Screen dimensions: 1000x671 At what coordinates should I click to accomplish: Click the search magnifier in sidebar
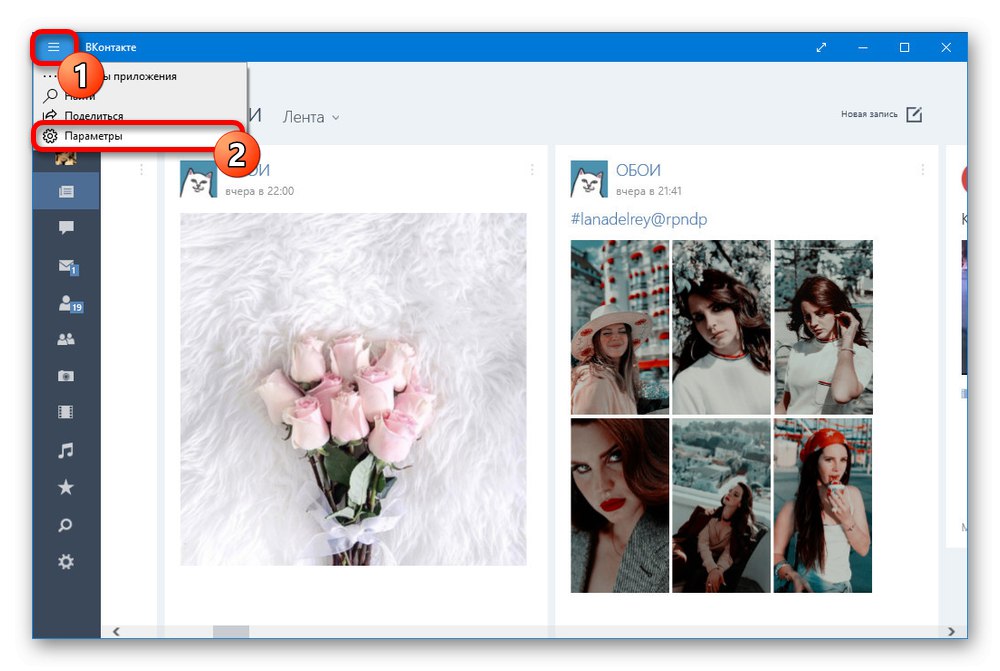pos(66,525)
